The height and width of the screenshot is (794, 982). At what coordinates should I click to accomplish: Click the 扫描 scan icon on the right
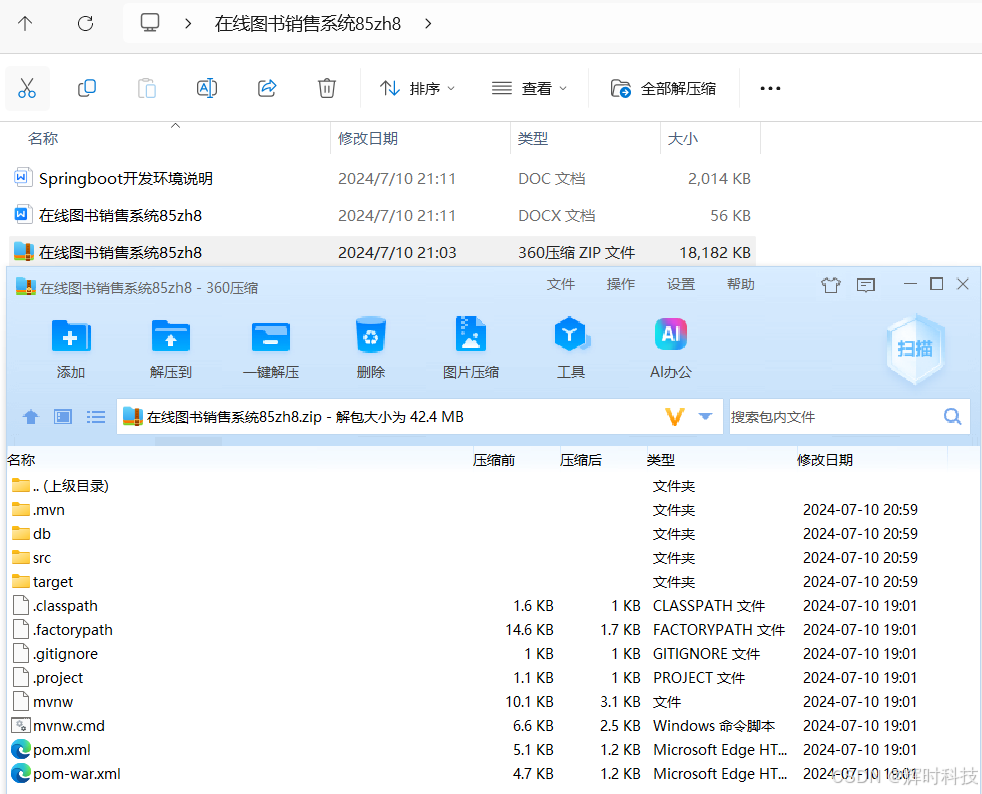(x=914, y=350)
